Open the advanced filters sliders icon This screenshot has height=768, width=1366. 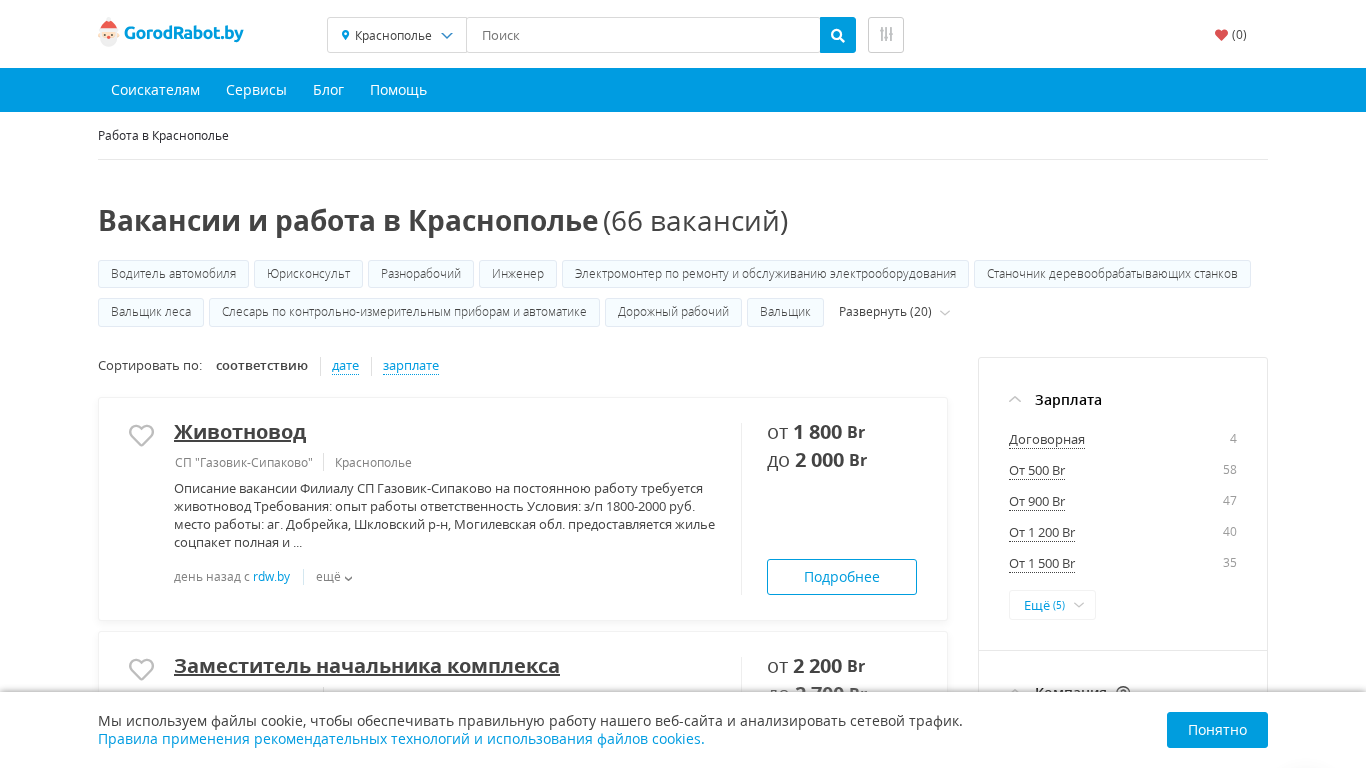point(886,35)
